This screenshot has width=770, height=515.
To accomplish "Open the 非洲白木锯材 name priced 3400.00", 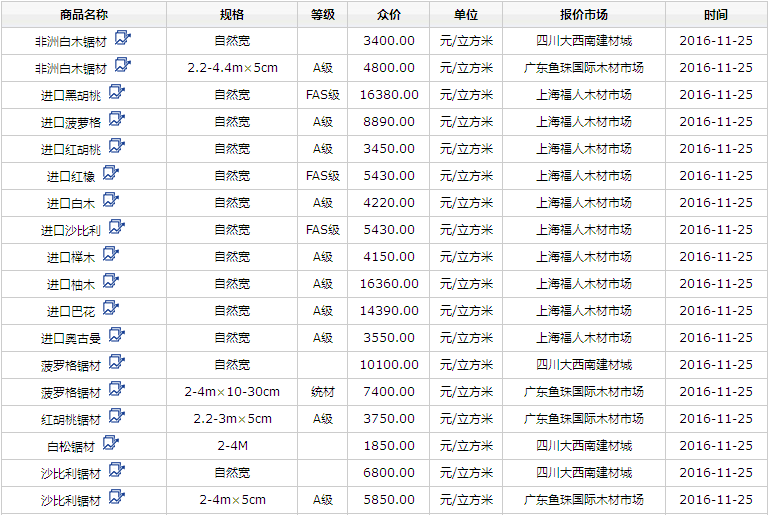I will (70, 41).
